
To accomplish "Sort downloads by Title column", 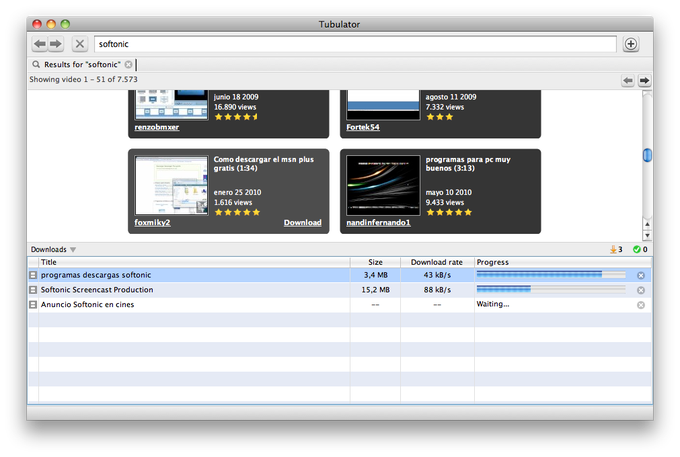I will tap(194, 262).
